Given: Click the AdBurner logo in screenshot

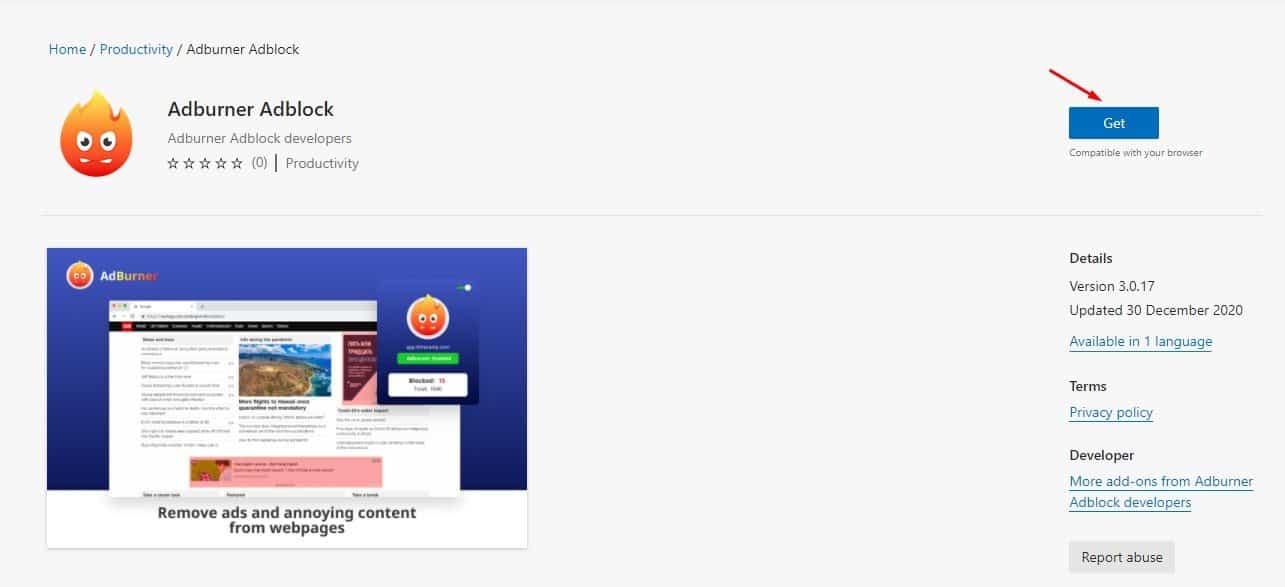Looking at the screenshot, I should [x=112, y=275].
